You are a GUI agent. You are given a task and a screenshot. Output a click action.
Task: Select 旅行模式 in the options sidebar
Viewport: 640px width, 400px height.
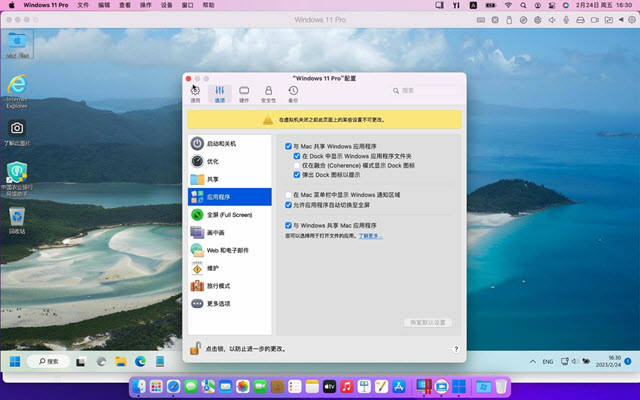click(230, 286)
